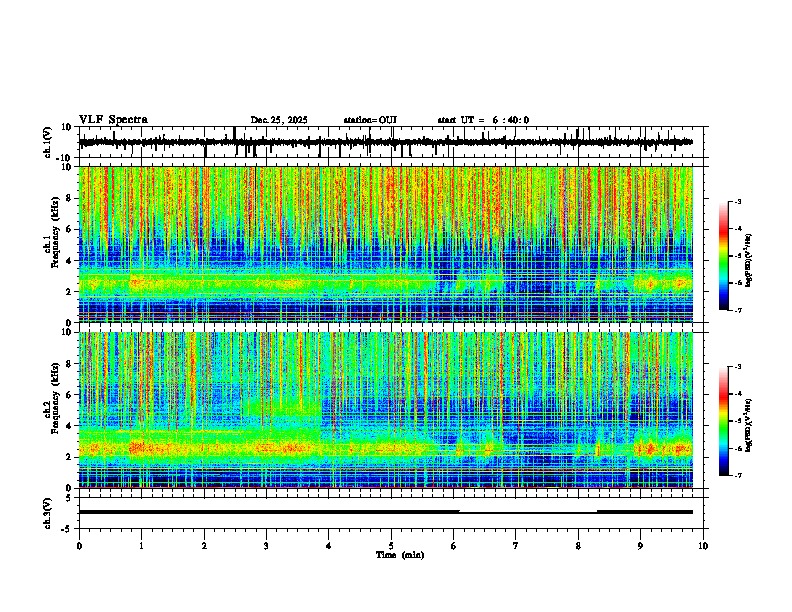Screen dimensions: 792x612
Task: Click the ch.3 voltage trace panel
Action: (x=393, y=513)
